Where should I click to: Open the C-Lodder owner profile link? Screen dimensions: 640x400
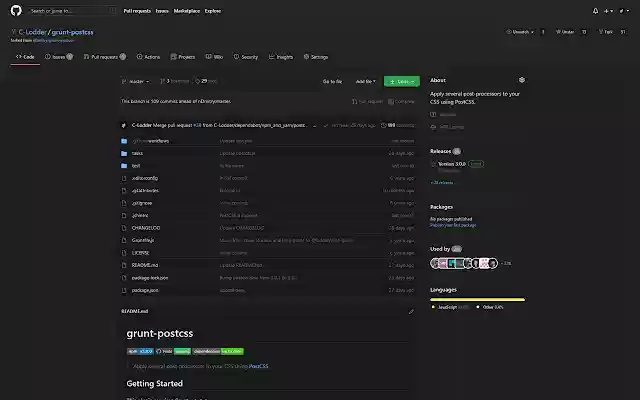coord(33,32)
